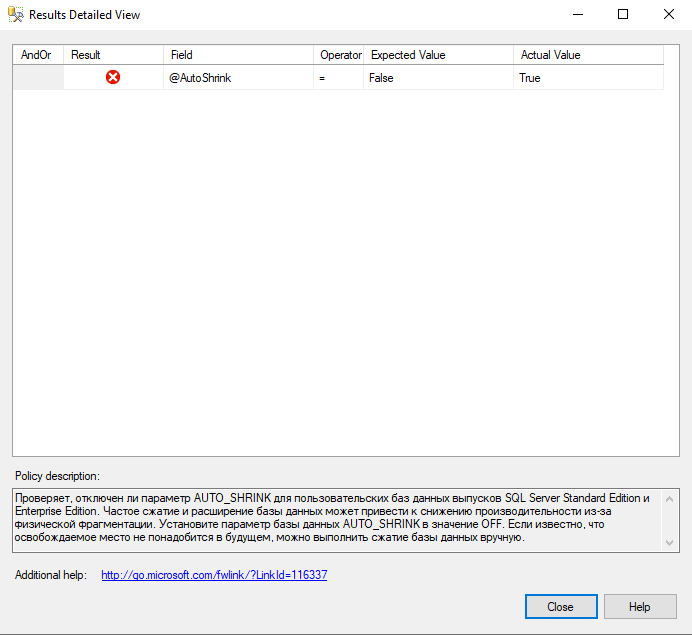This screenshot has width=692, height=635.
Task: Minimize the Results Detailed View window
Action: click(578, 15)
